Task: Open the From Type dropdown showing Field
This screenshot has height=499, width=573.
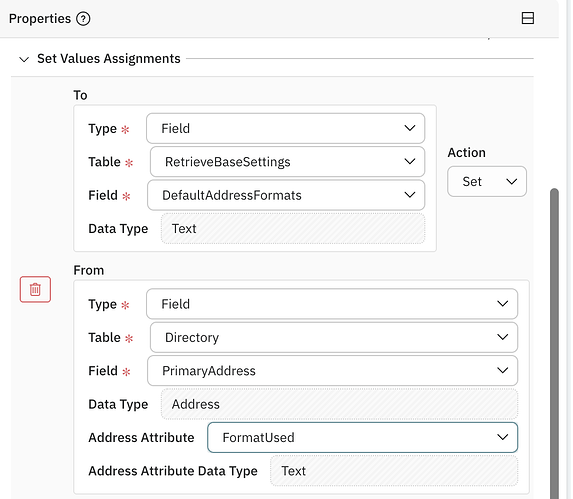Action: click(332, 304)
